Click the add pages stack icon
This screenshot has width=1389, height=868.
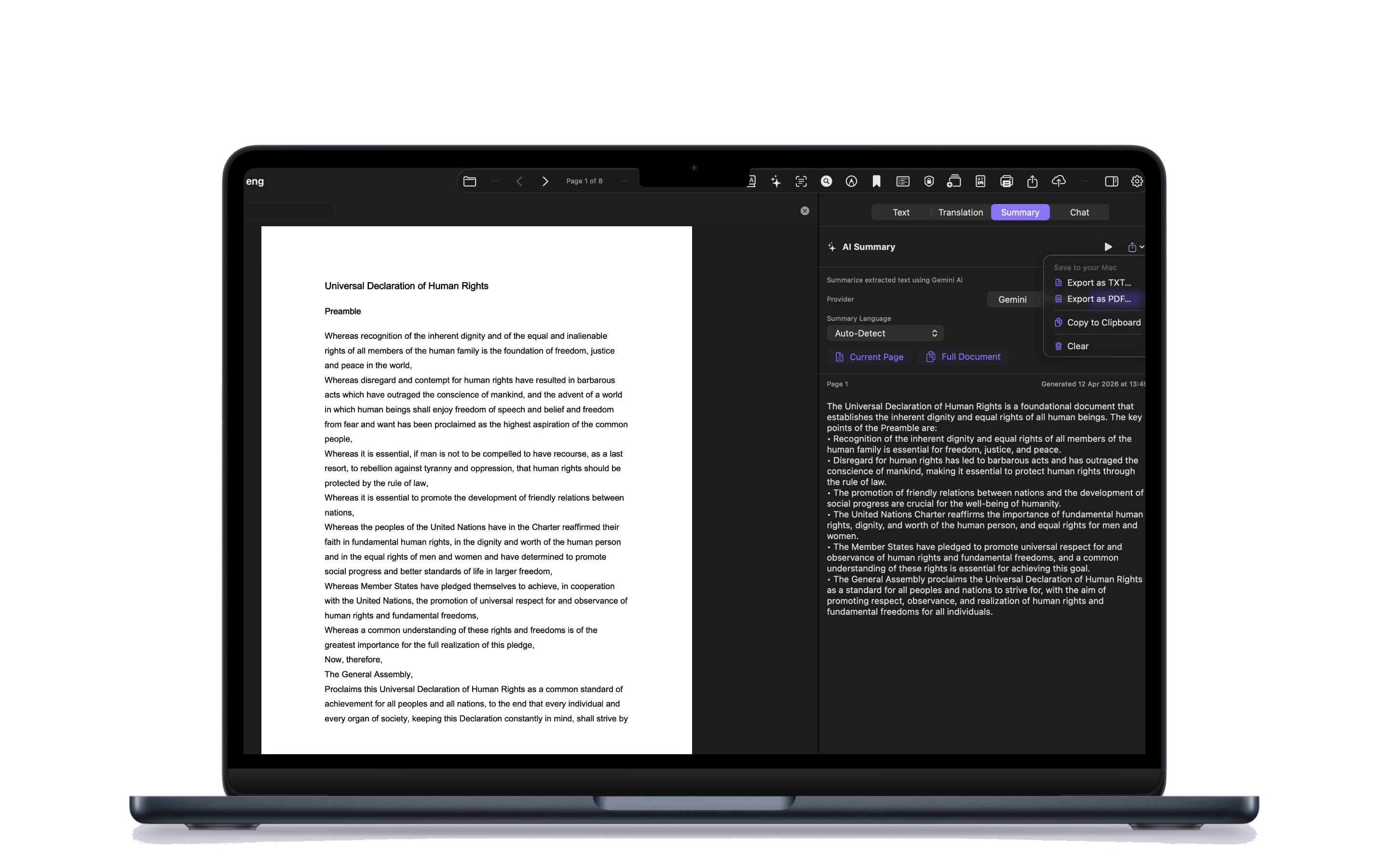pos(954,181)
